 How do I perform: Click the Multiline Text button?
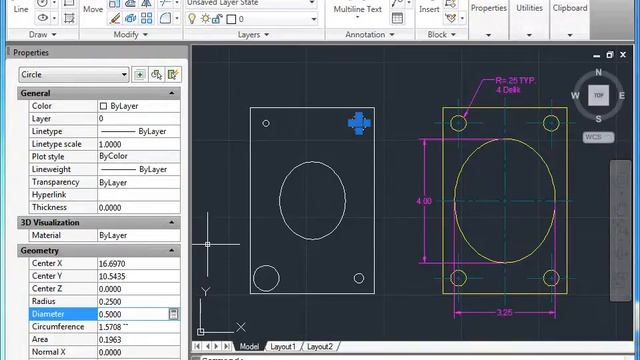358,10
